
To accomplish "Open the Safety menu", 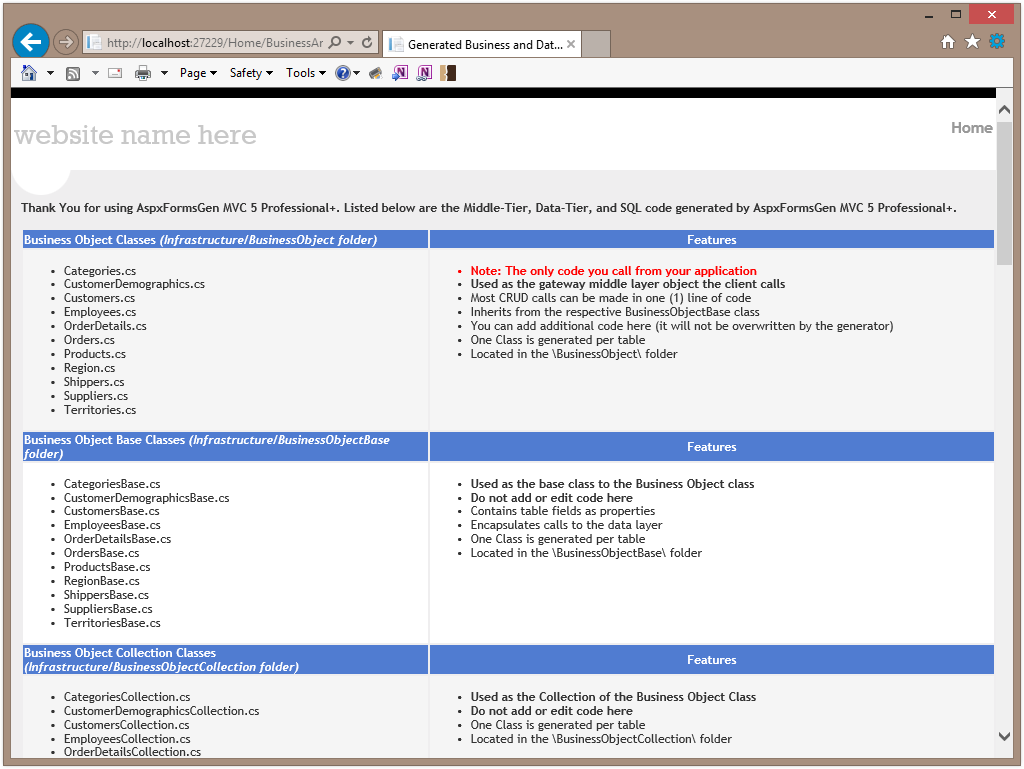I will (251, 73).
